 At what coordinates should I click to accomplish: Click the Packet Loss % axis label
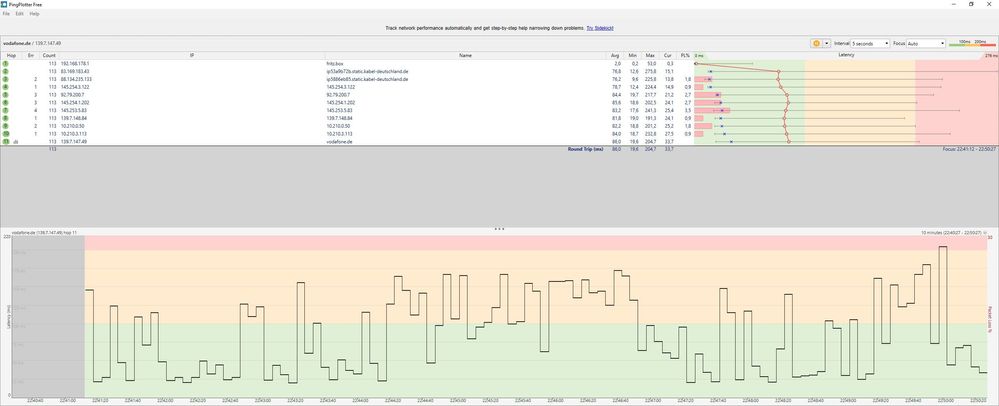click(989, 317)
